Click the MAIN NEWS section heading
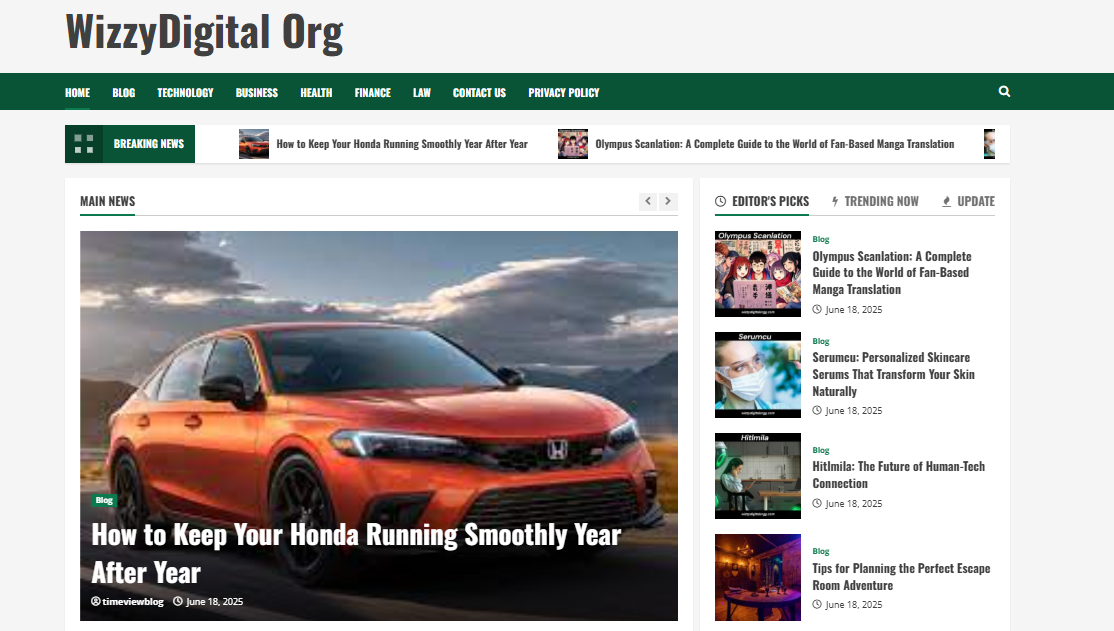Image resolution: width=1114 pixels, height=631 pixels. click(x=107, y=201)
